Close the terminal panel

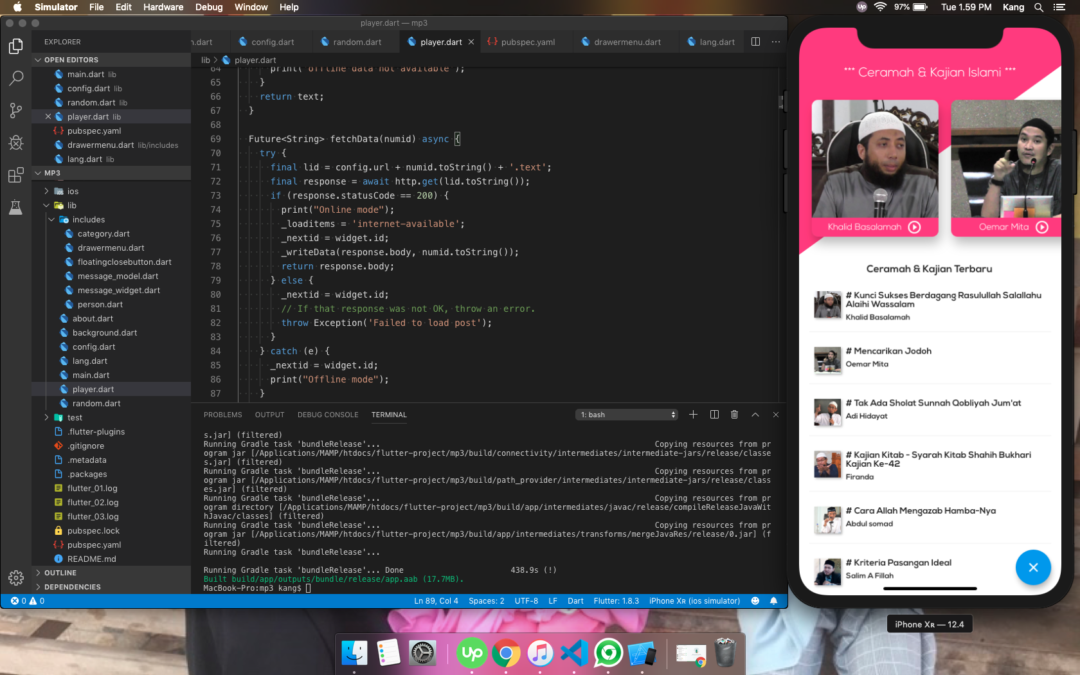776,415
